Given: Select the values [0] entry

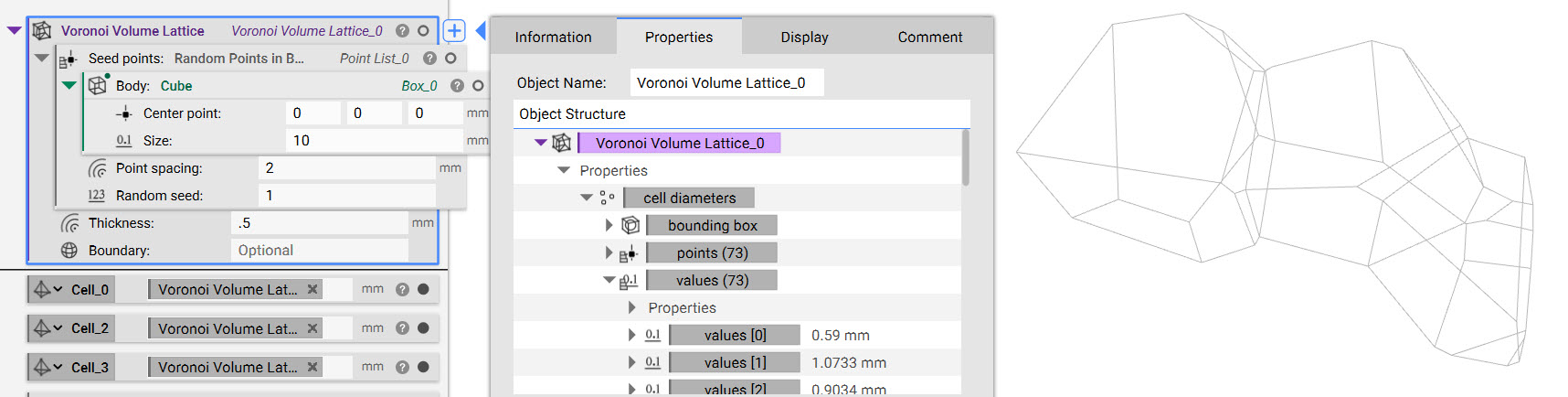Looking at the screenshot, I should [x=735, y=335].
